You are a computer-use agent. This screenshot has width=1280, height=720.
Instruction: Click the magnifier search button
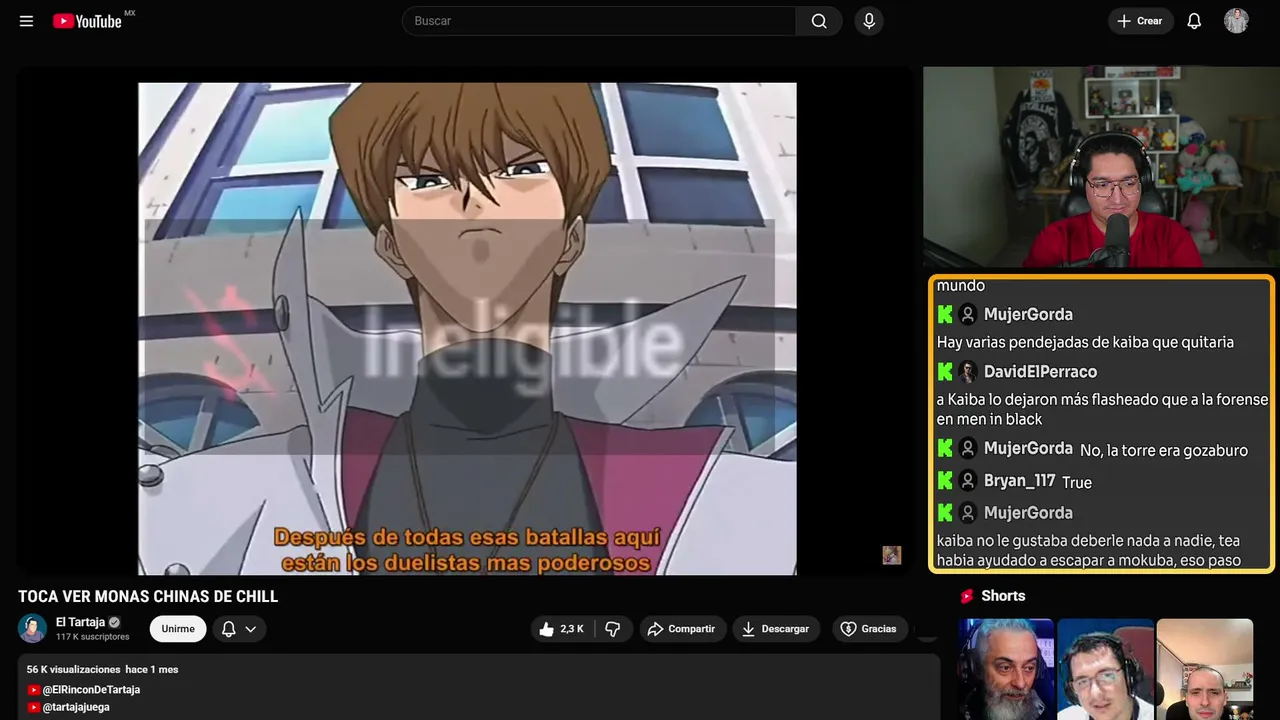click(x=819, y=21)
